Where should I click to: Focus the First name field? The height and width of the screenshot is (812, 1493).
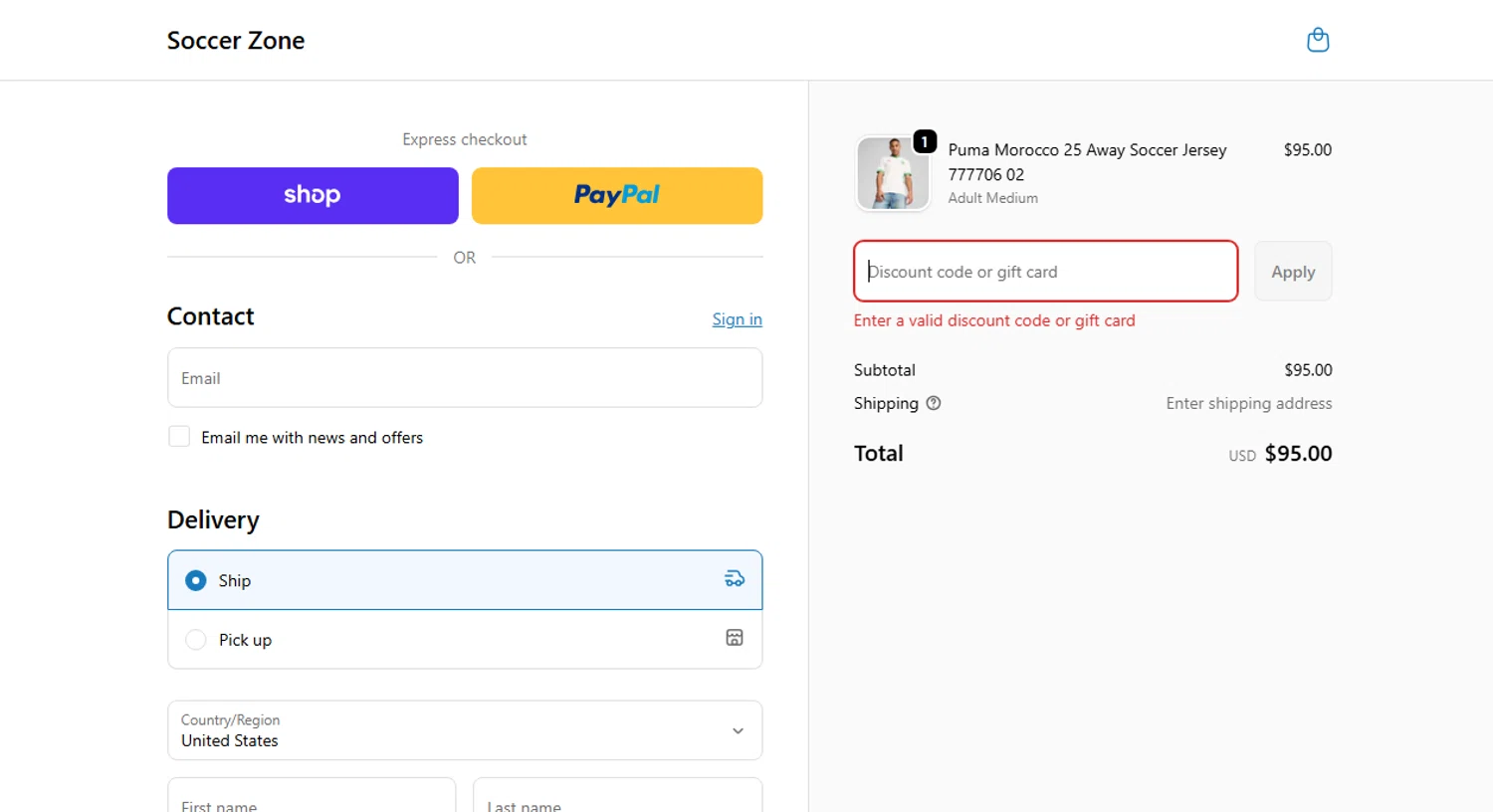coord(312,795)
